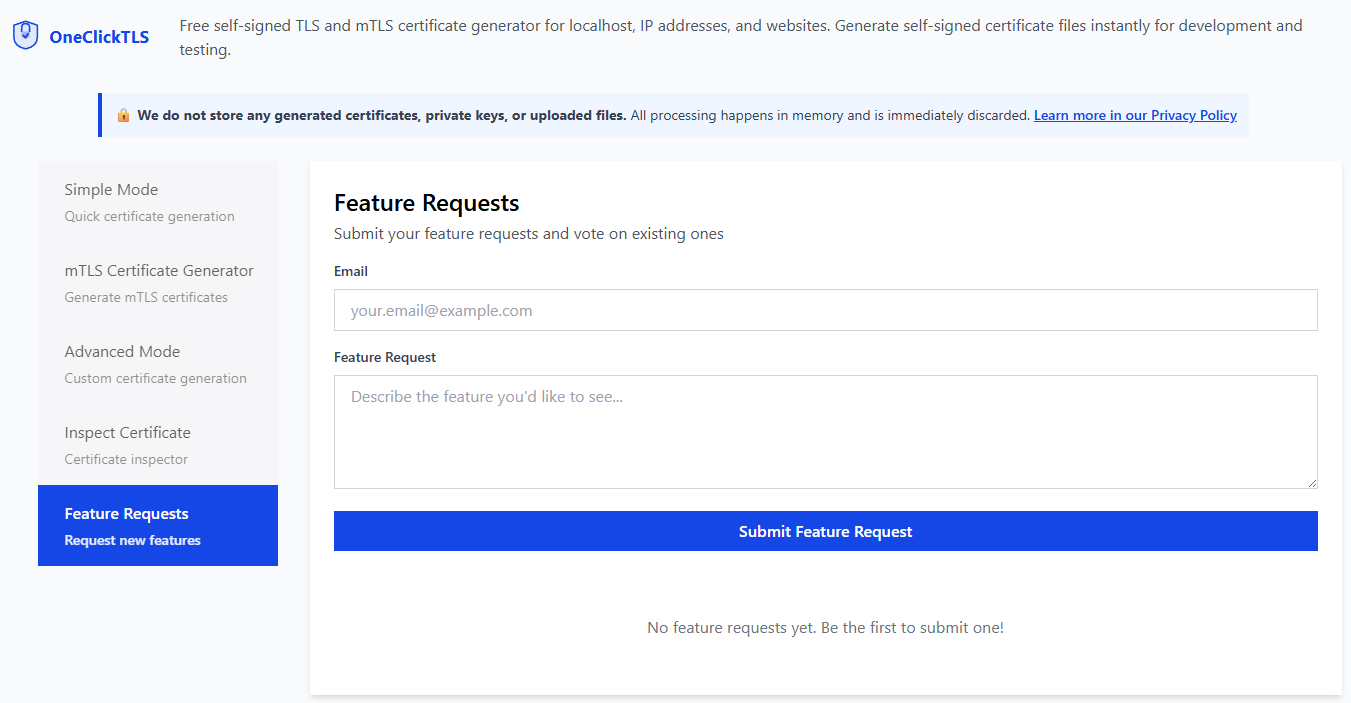Open the Privacy Policy link

pyautogui.click(x=1135, y=115)
